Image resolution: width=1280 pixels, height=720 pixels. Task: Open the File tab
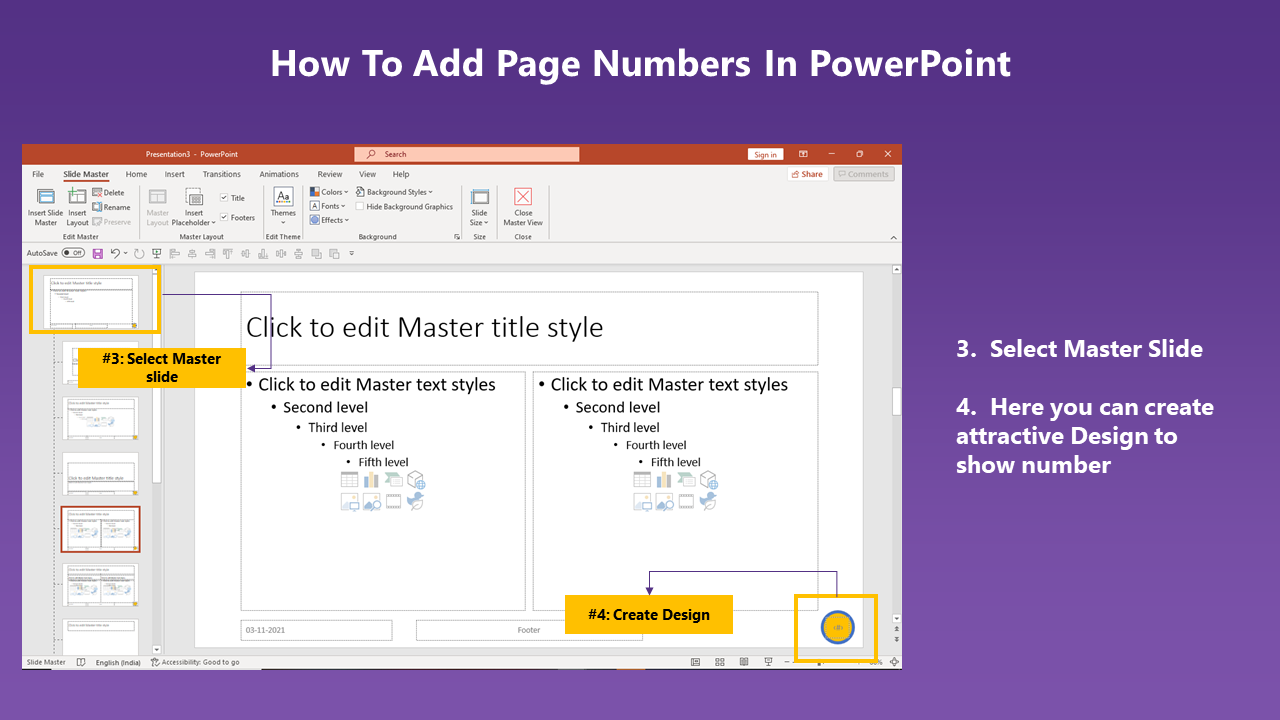[38, 174]
